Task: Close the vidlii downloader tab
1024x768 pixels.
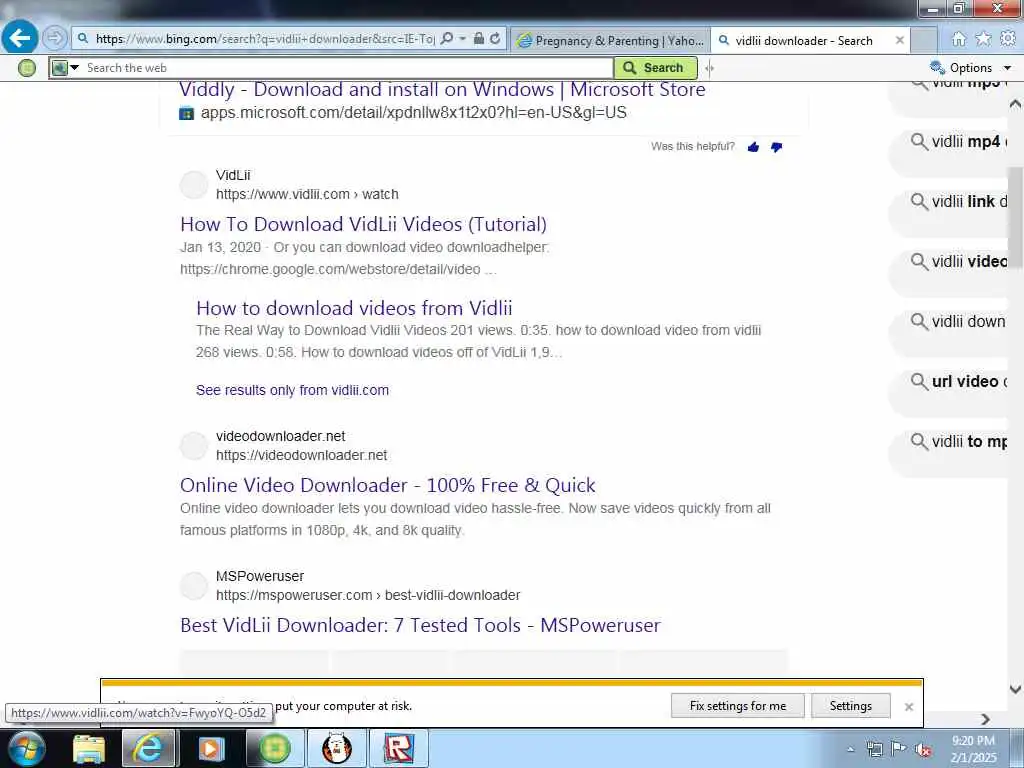Action: (x=899, y=40)
